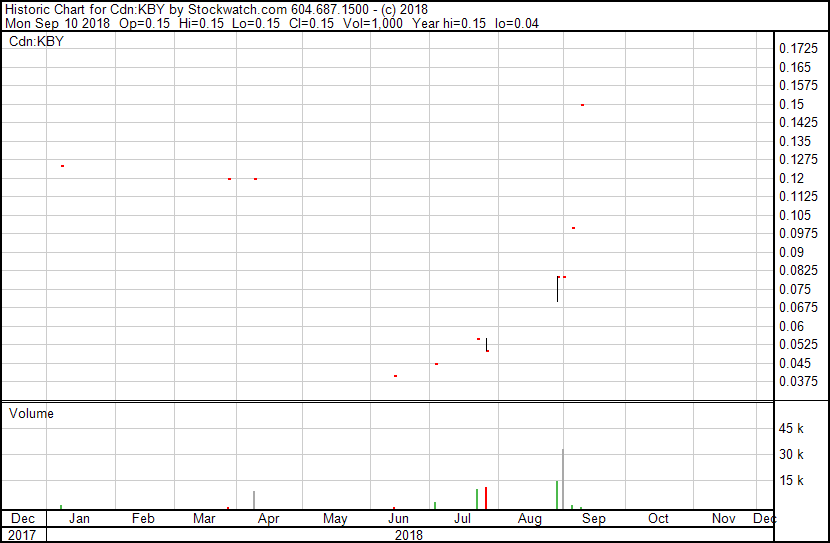Click the Apr month label
Screen dimensions: 830x543
(268, 519)
